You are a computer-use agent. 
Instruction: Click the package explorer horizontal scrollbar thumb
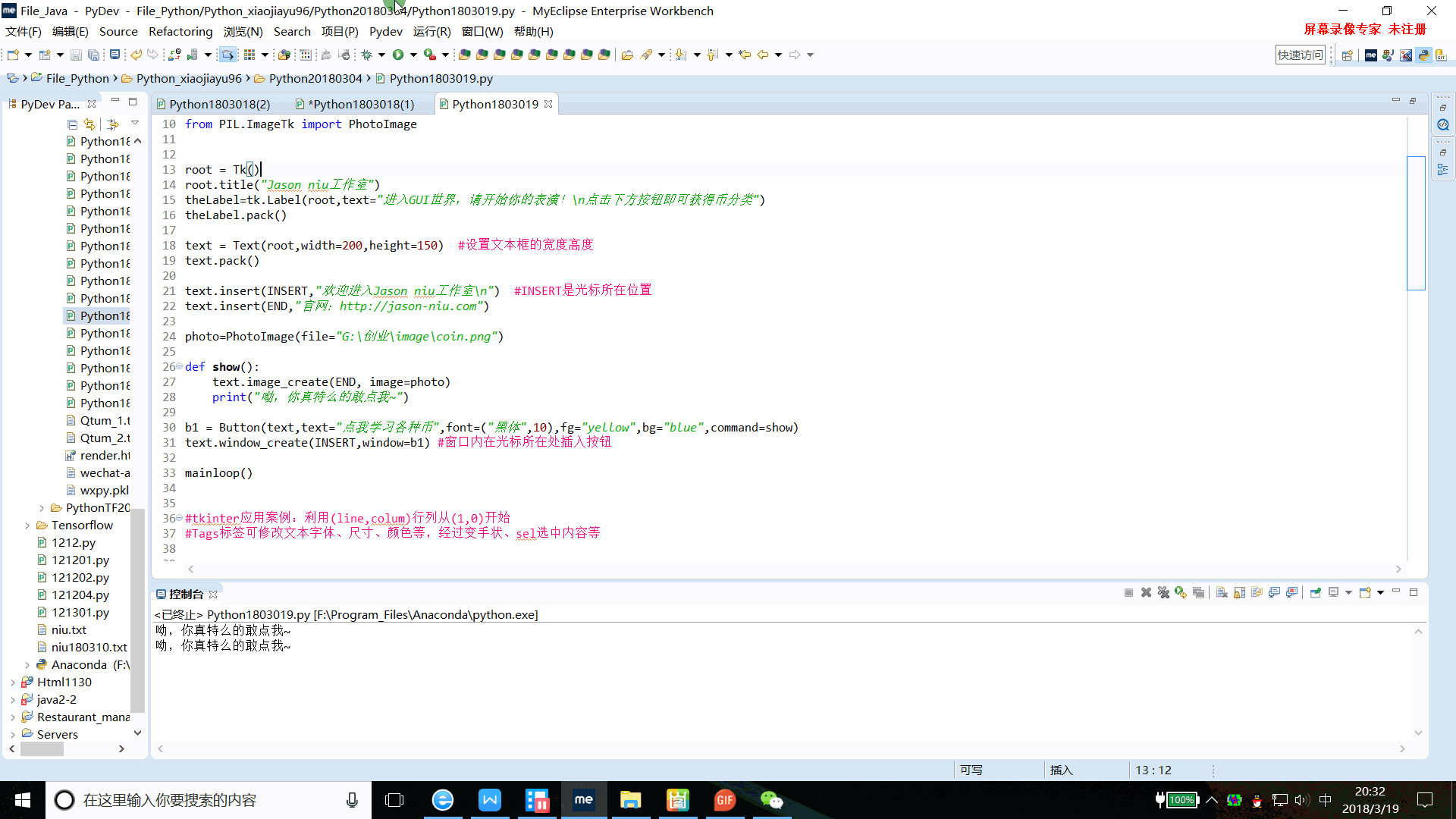coord(42,748)
